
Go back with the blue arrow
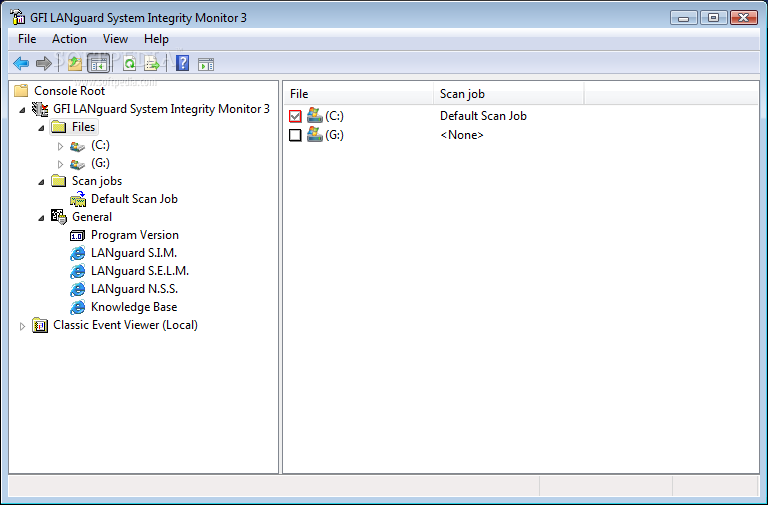pyautogui.click(x=21, y=63)
